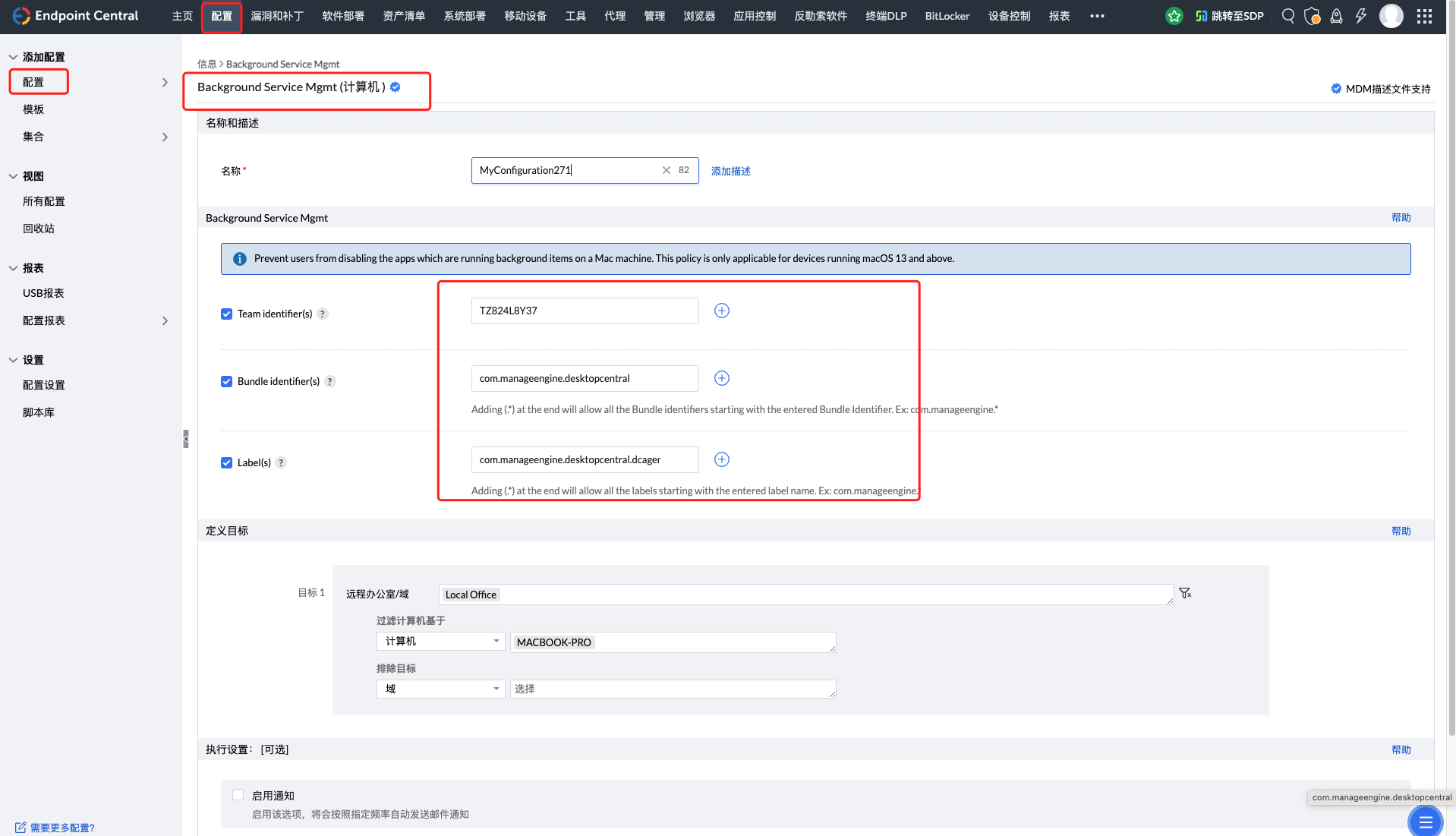1456x836 pixels.
Task: Collapse the 报表 sidebar section
Action: [x=13, y=268]
